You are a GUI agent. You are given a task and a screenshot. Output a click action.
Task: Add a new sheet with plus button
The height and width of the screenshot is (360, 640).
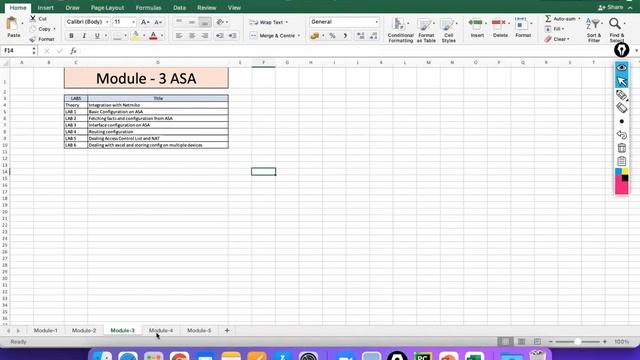(x=227, y=330)
